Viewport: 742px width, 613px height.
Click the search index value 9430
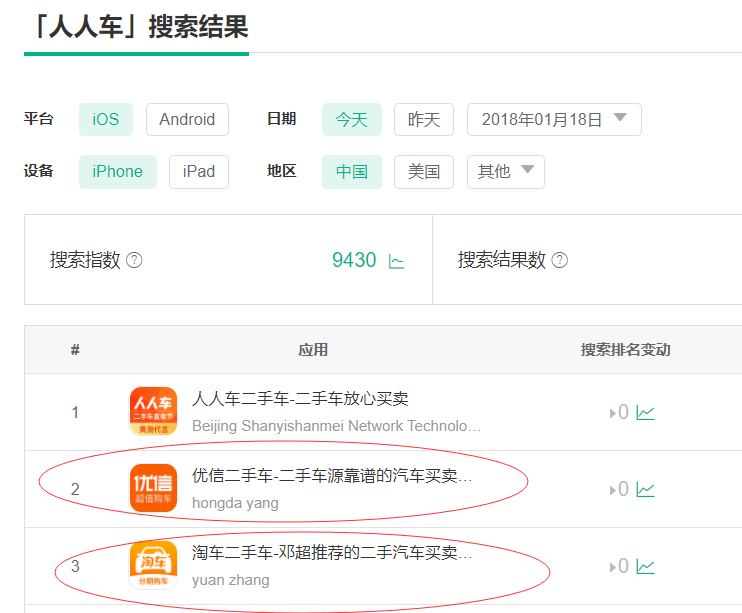click(x=354, y=260)
